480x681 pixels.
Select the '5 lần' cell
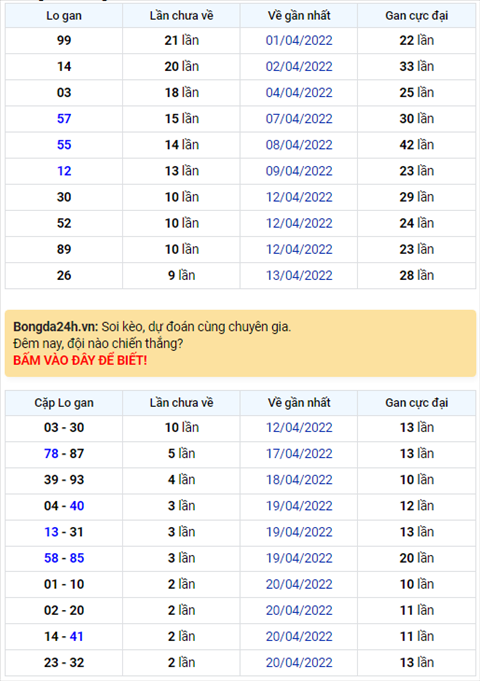[x=182, y=453]
